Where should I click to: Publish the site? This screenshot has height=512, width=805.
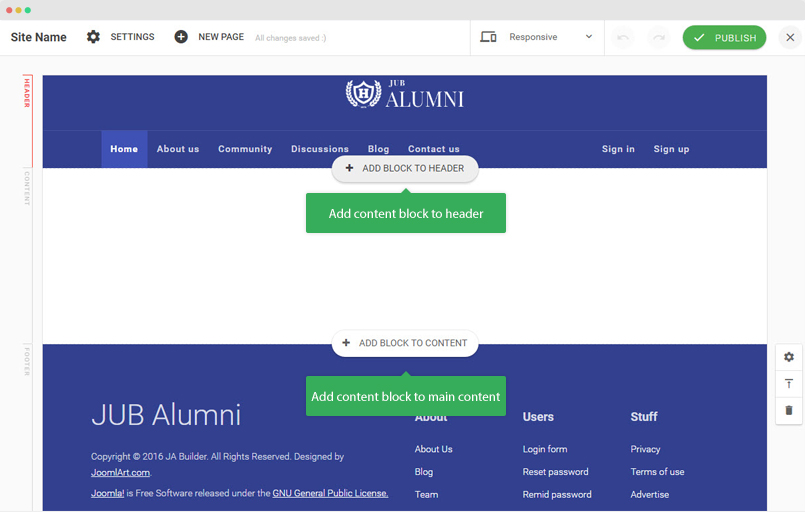[x=724, y=38]
